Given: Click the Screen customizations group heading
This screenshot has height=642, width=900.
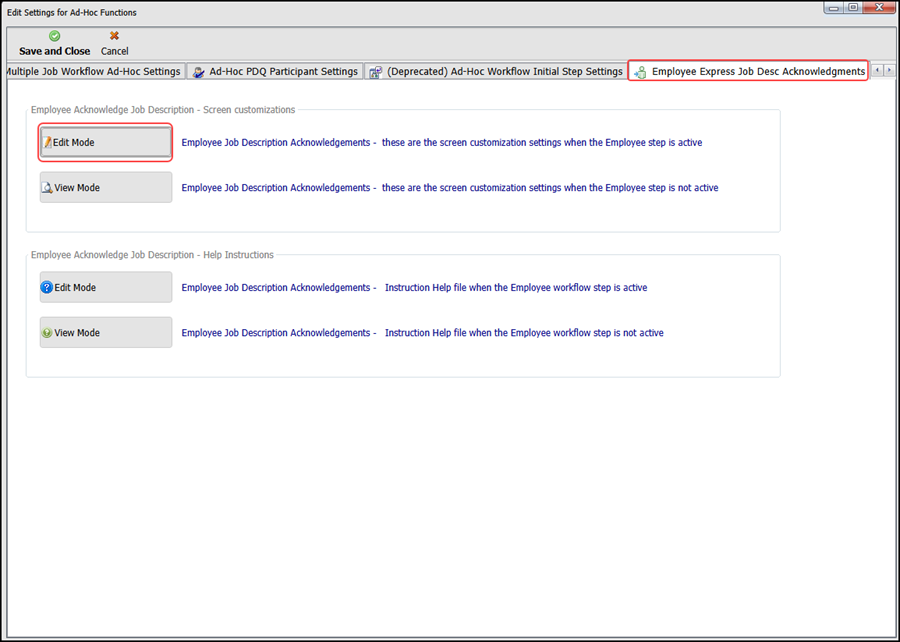Looking at the screenshot, I should [x=162, y=110].
